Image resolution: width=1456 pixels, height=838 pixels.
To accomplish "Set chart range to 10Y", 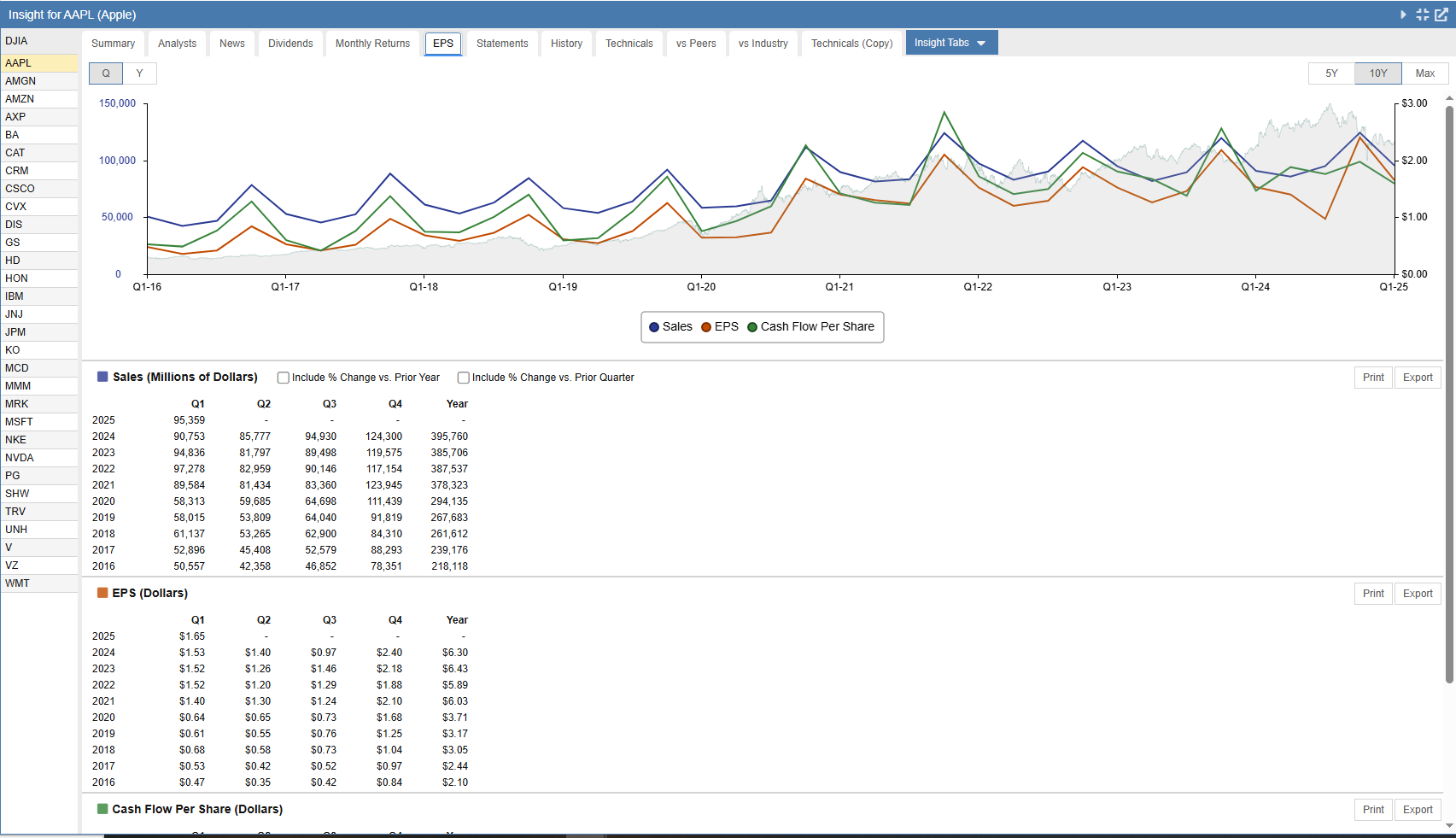I will (x=1378, y=73).
